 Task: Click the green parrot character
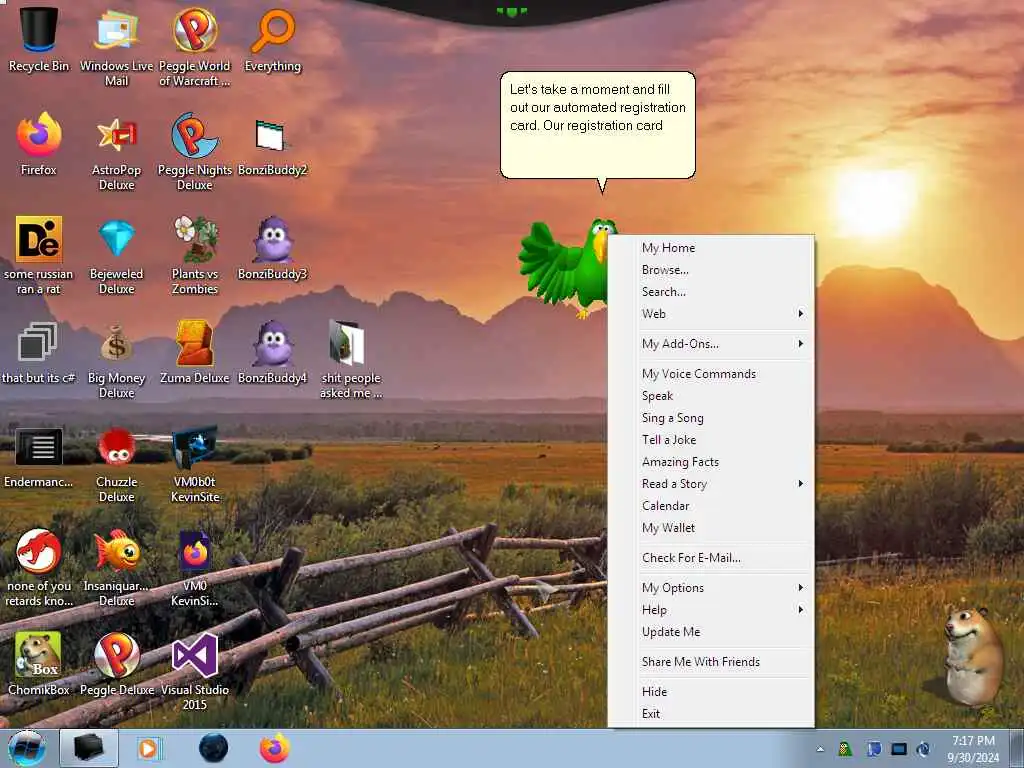click(566, 268)
